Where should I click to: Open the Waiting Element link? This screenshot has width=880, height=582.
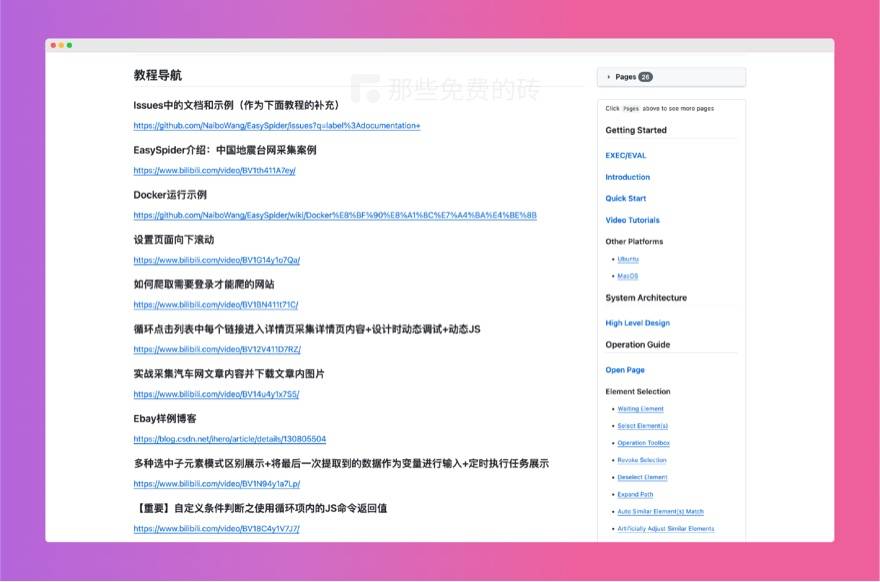(x=640, y=409)
